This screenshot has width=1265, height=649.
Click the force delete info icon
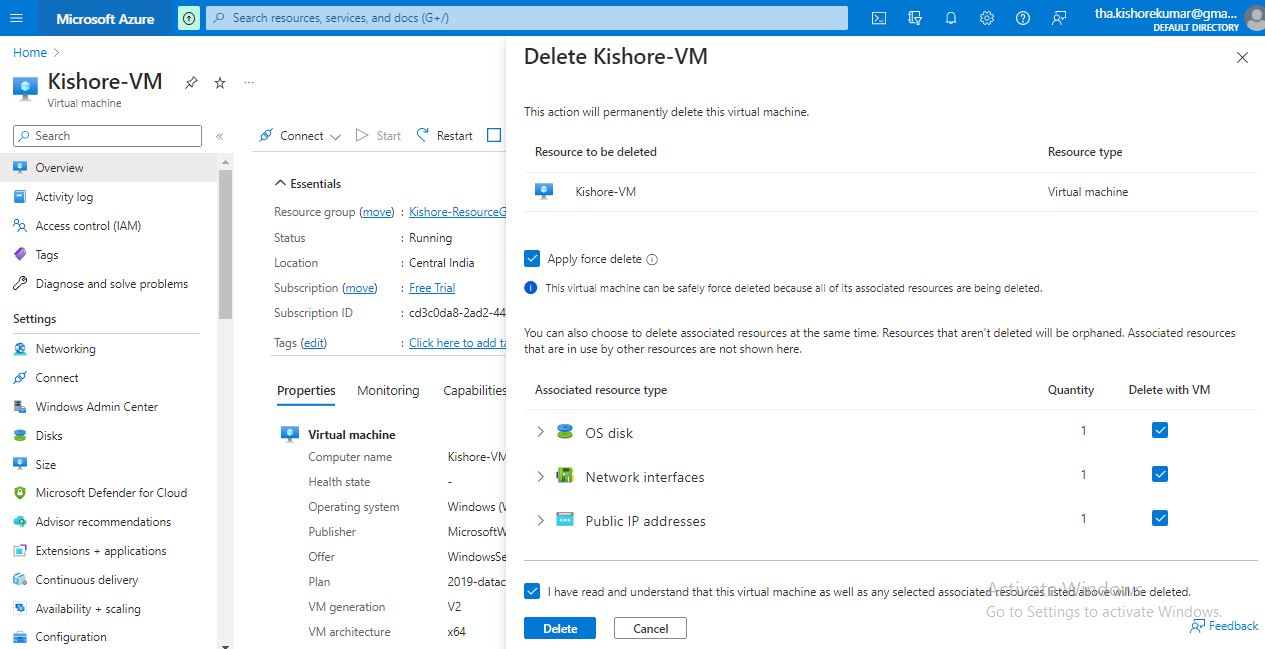pyautogui.click(x=652, y=260)
